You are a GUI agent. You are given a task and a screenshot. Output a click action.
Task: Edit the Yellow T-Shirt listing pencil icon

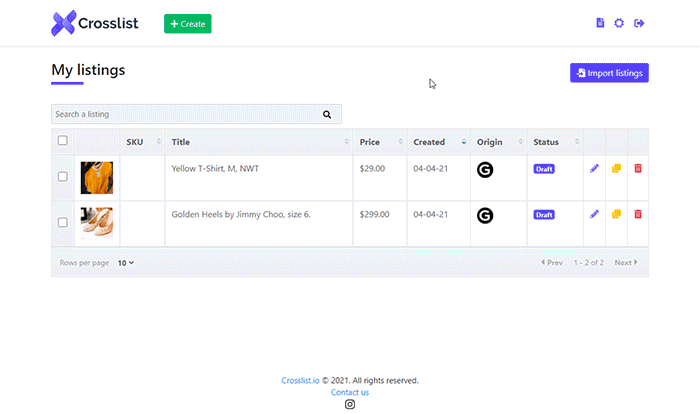[x=594, y=168]
